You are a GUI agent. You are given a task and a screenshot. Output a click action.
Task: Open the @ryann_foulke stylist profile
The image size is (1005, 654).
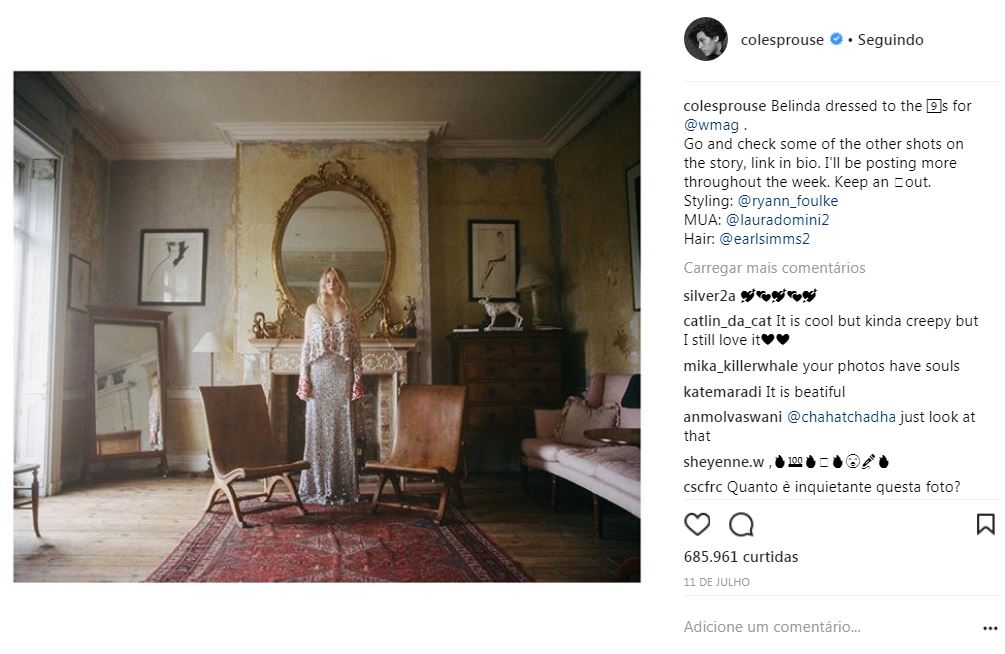coord(788,201)
